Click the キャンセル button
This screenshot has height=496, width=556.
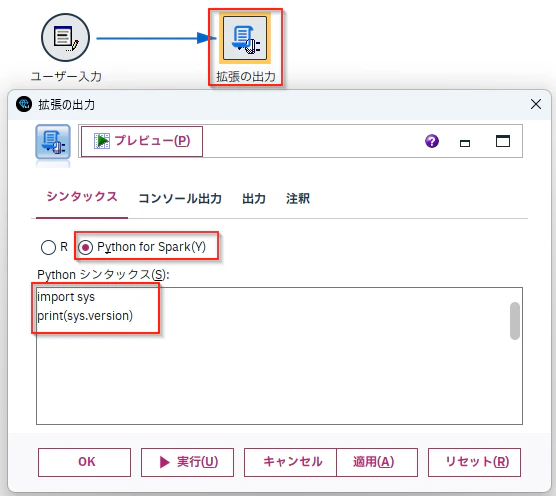pyautogui.click(x=290, y=462)
